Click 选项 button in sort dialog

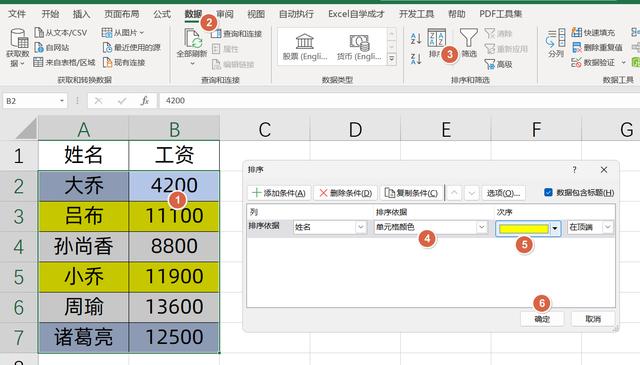click(503, 193)
